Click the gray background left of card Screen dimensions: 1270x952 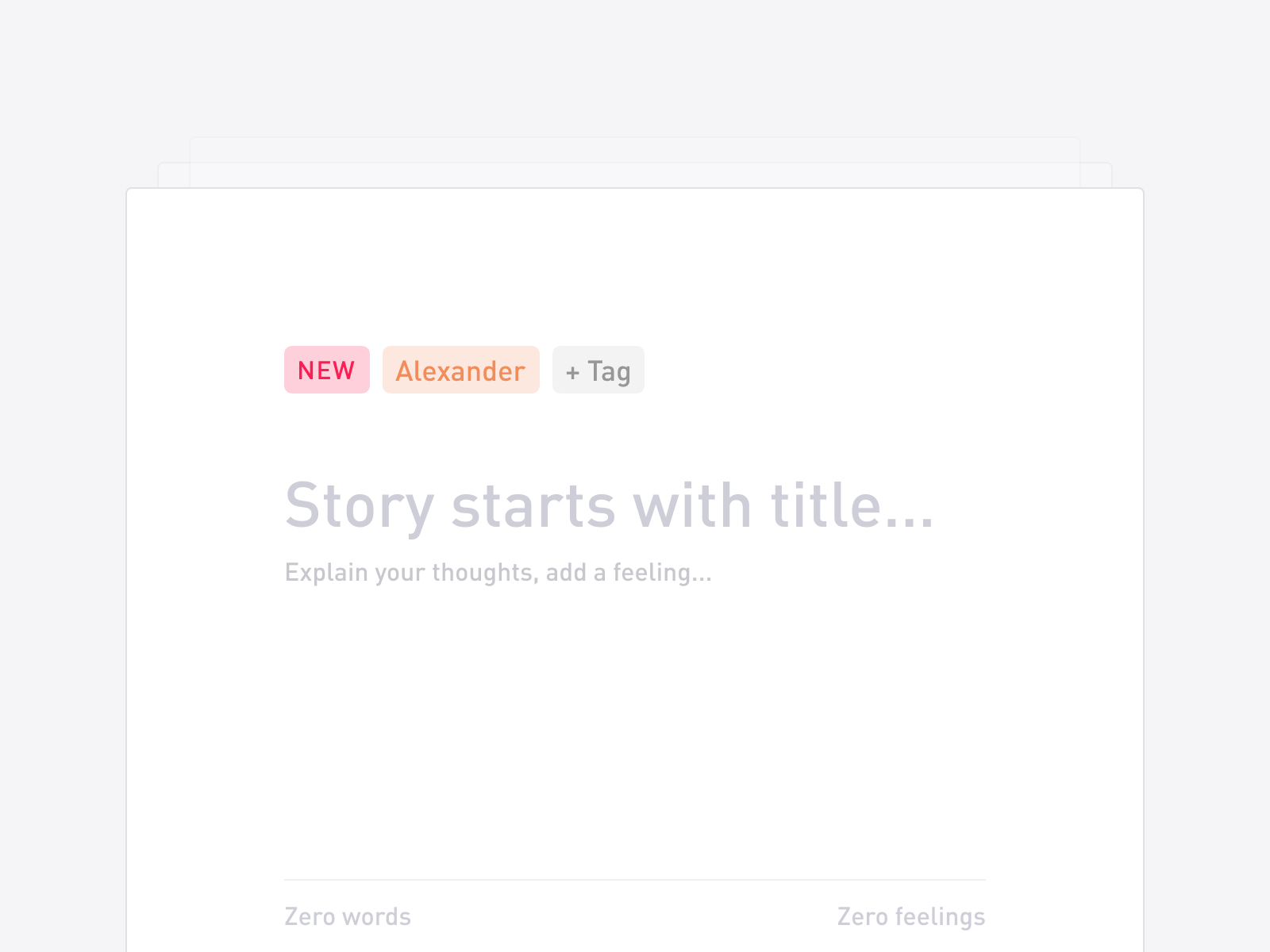pyautogui.click(x=63, y=555)
